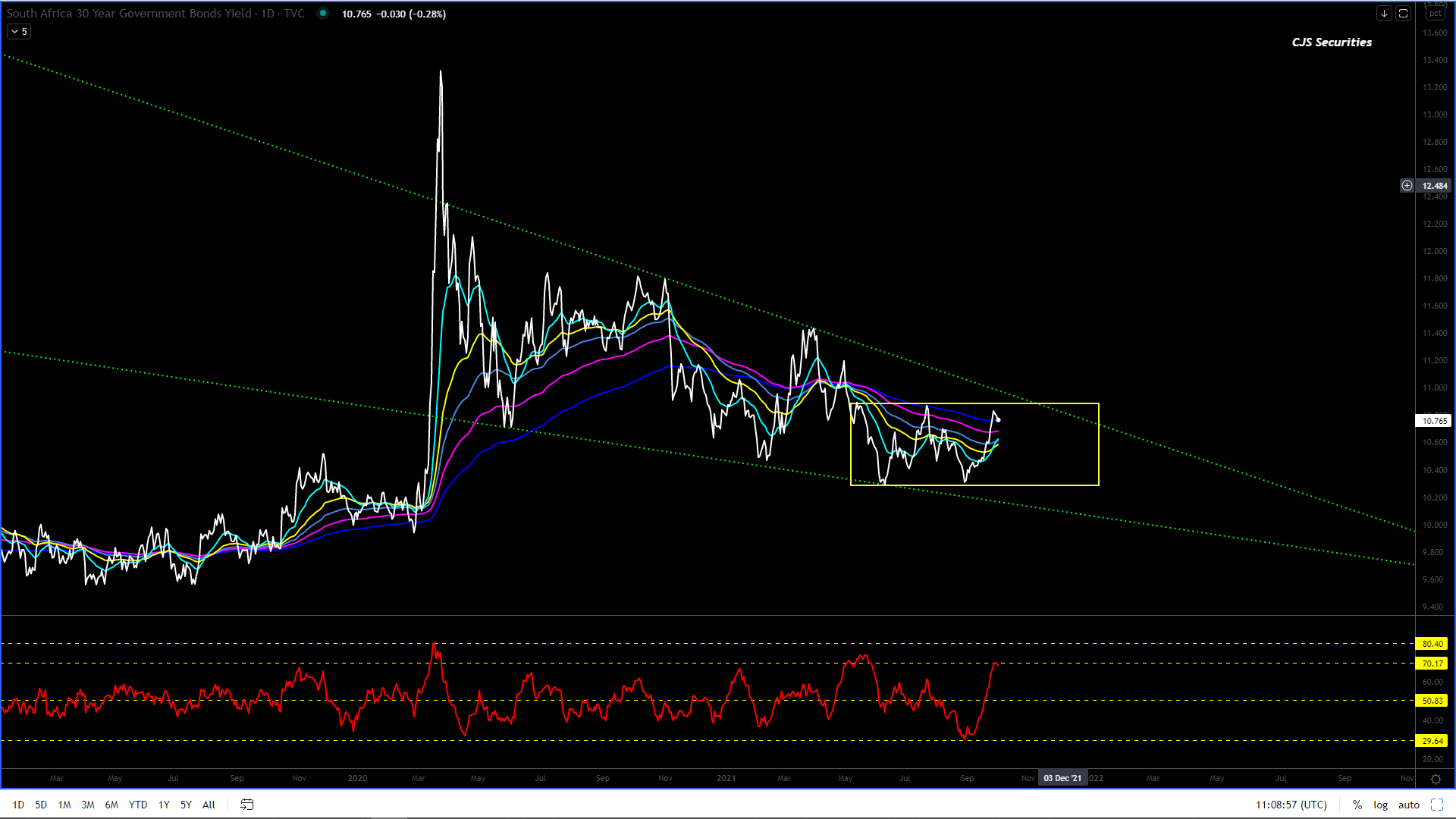Toggle the auto scale option

click(x=1408, y=805)
